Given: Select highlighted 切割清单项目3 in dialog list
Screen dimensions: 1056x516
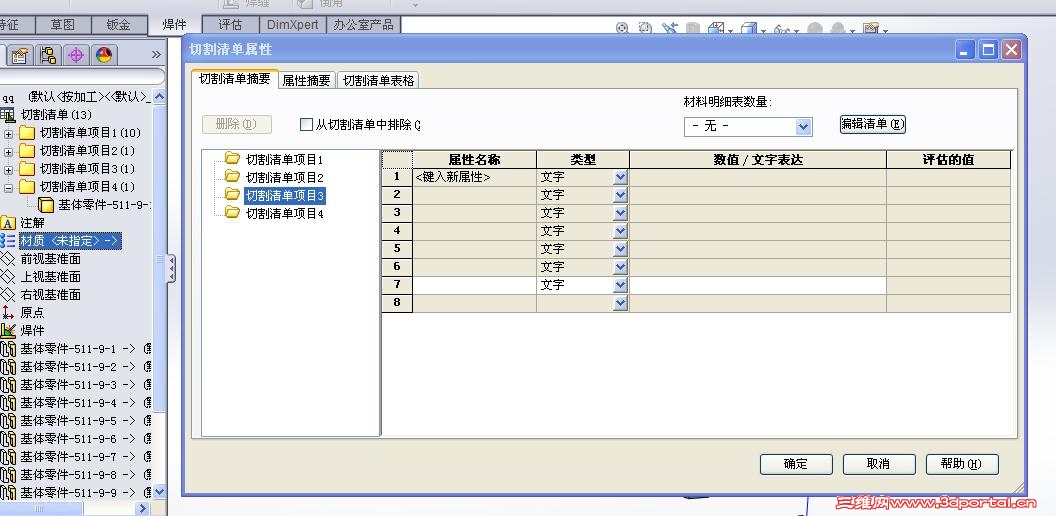Looking at the screenshot, I should pos(285,195).
